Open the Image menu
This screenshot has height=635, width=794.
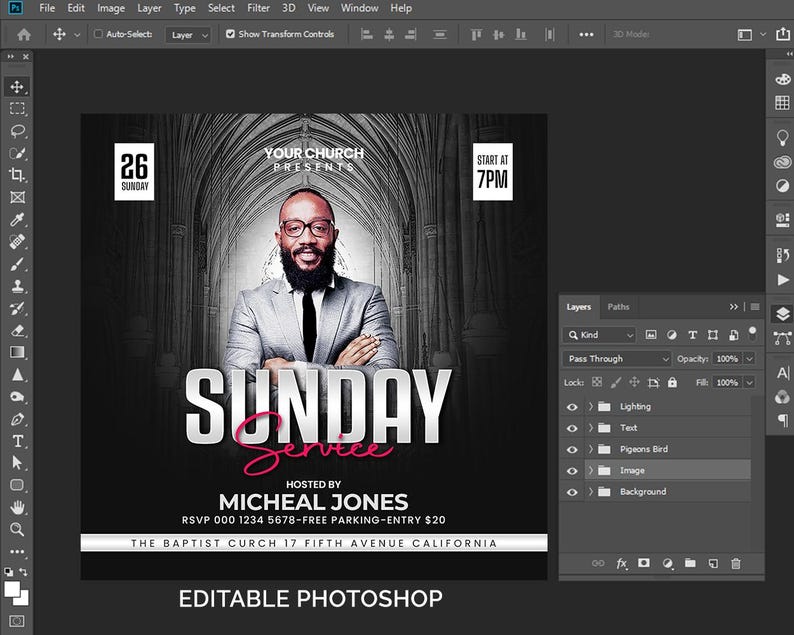coord(111,8)
